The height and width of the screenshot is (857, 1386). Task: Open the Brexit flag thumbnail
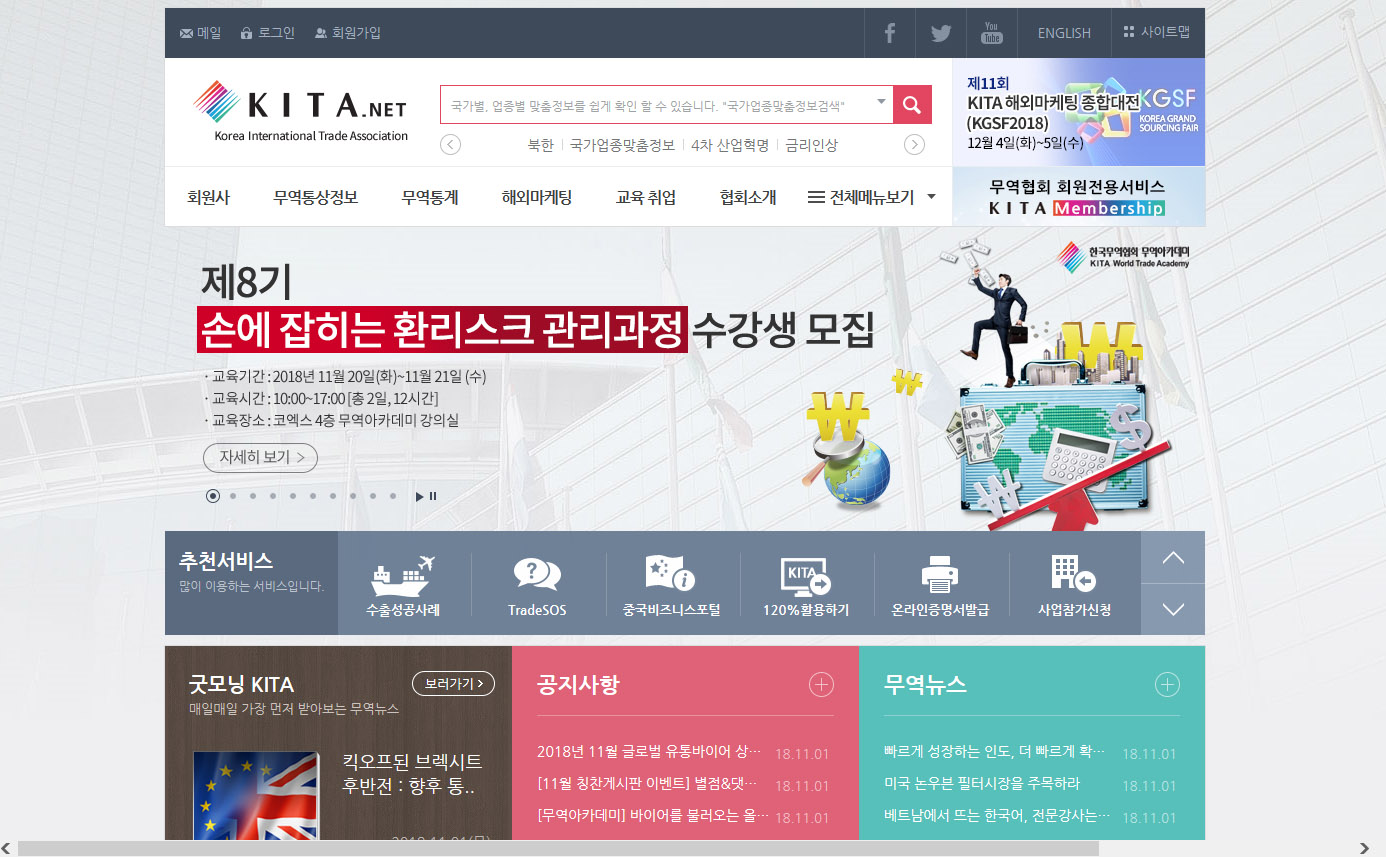click(x=256, y=796)
